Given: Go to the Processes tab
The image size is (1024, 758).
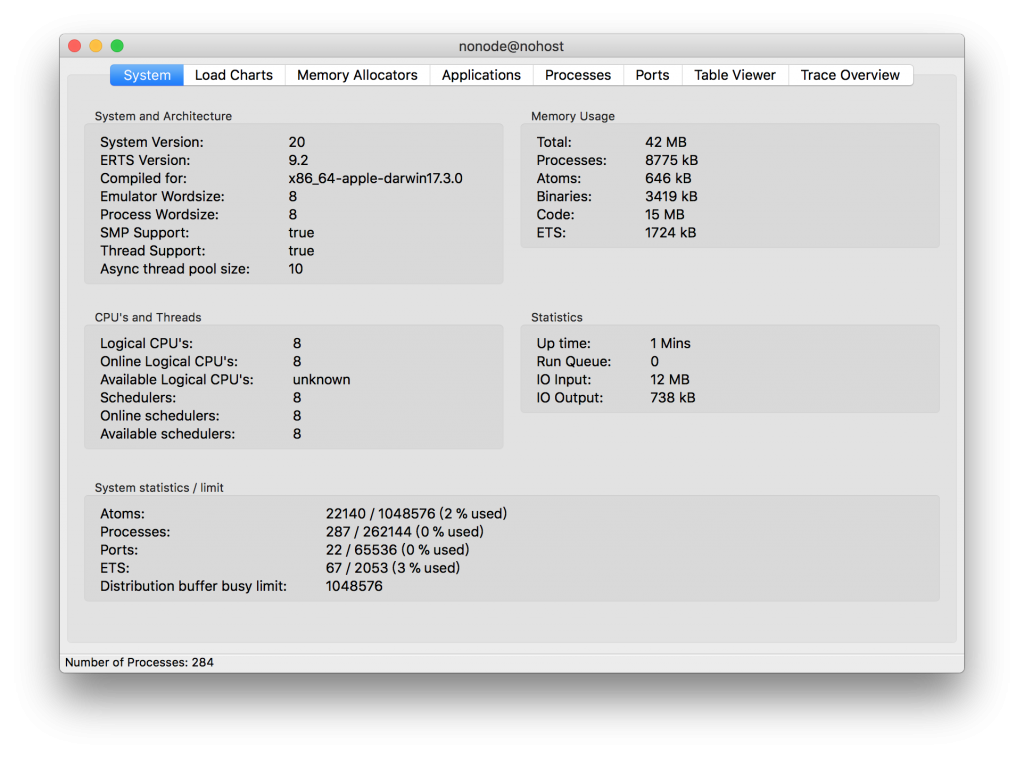Looking at the screenshot, I should (578, 75).
